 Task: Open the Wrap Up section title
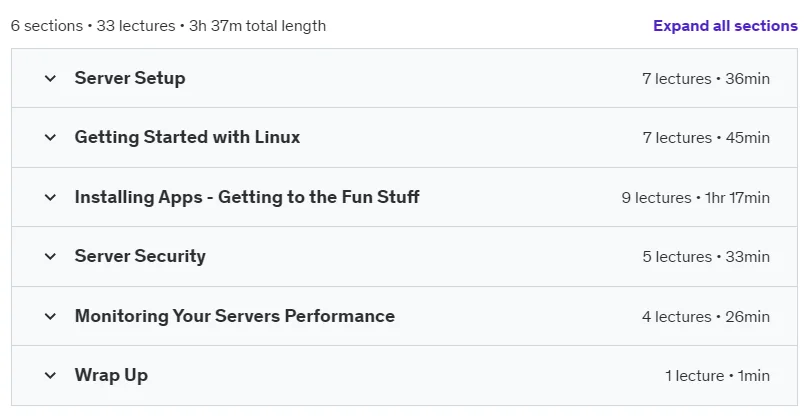click(x=111, y=376)
